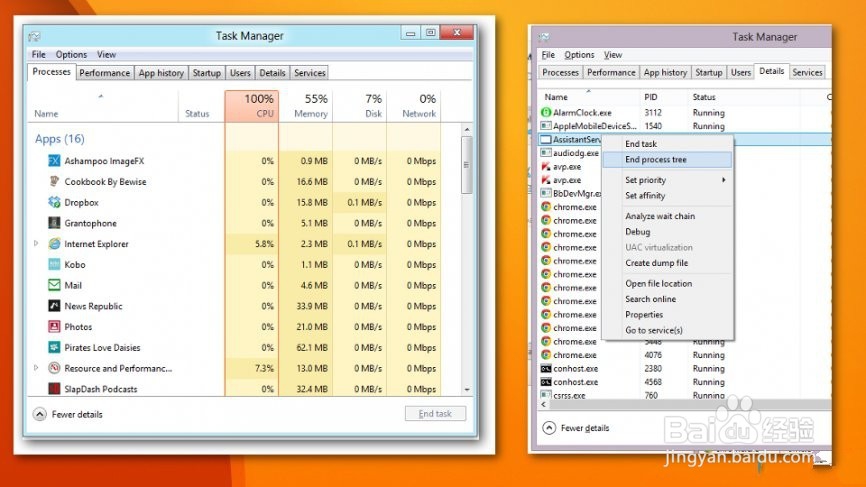Select the Mail app icon
The image size is (866, 487).
[x=54, y=285]
